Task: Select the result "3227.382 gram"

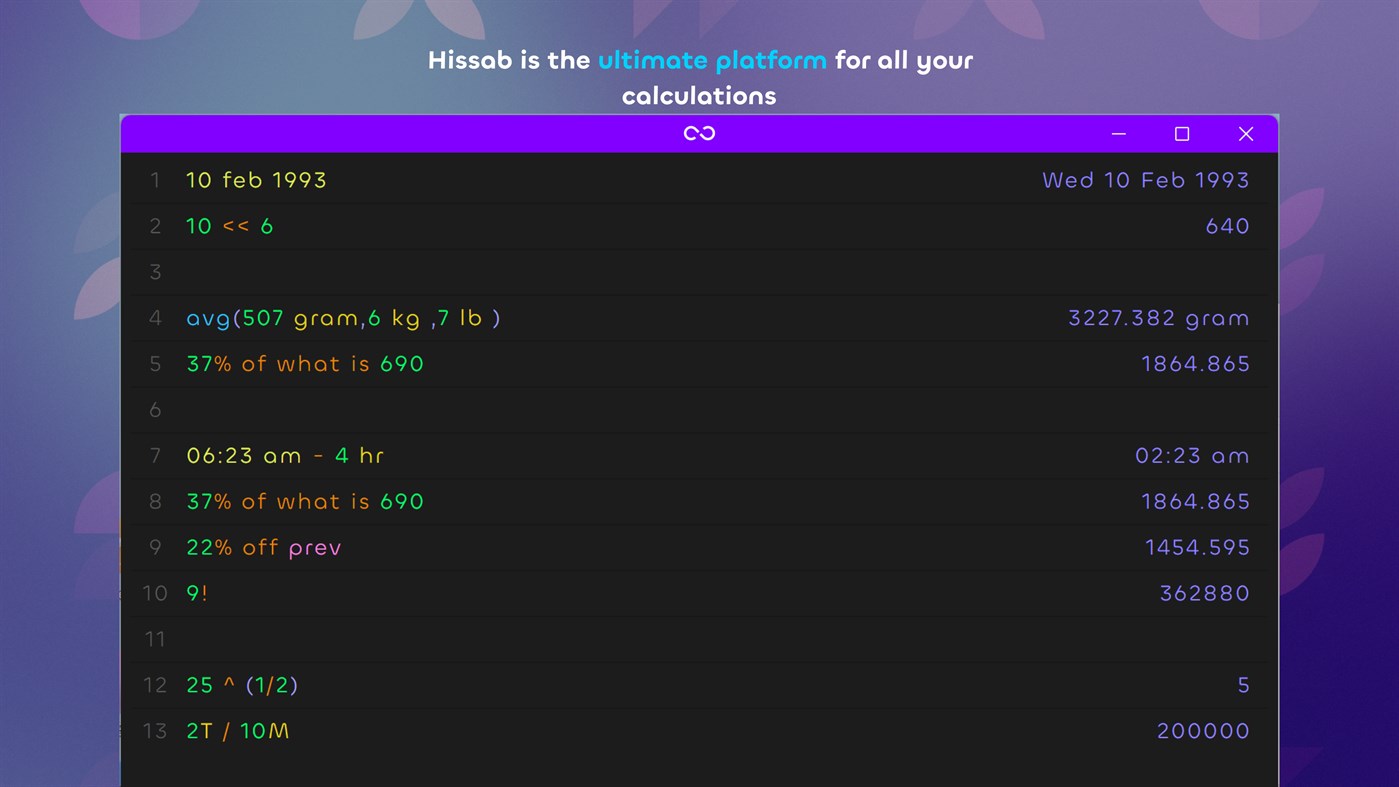Action: pyautogui.click(x=1158, y=318)
